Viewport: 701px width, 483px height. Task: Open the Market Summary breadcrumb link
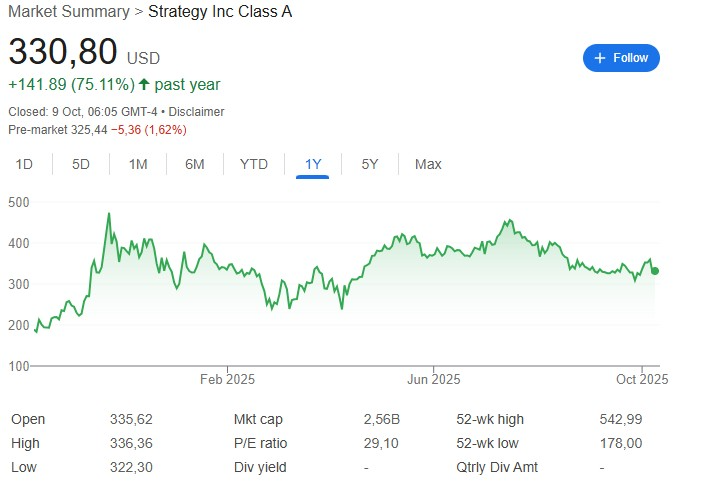68,12
